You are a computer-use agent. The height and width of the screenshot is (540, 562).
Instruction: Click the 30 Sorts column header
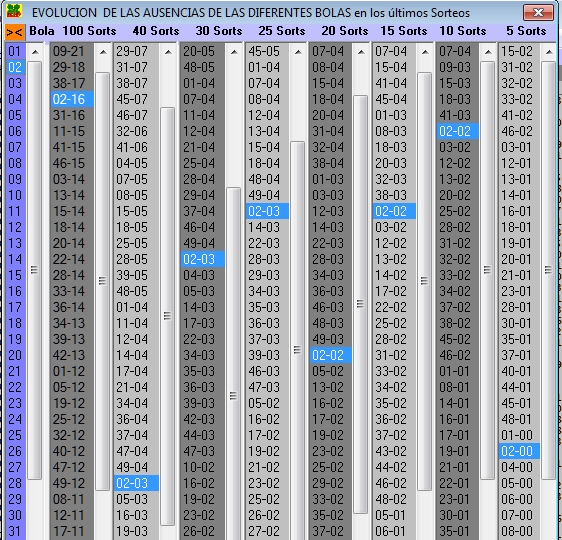(x=219, y=31)
